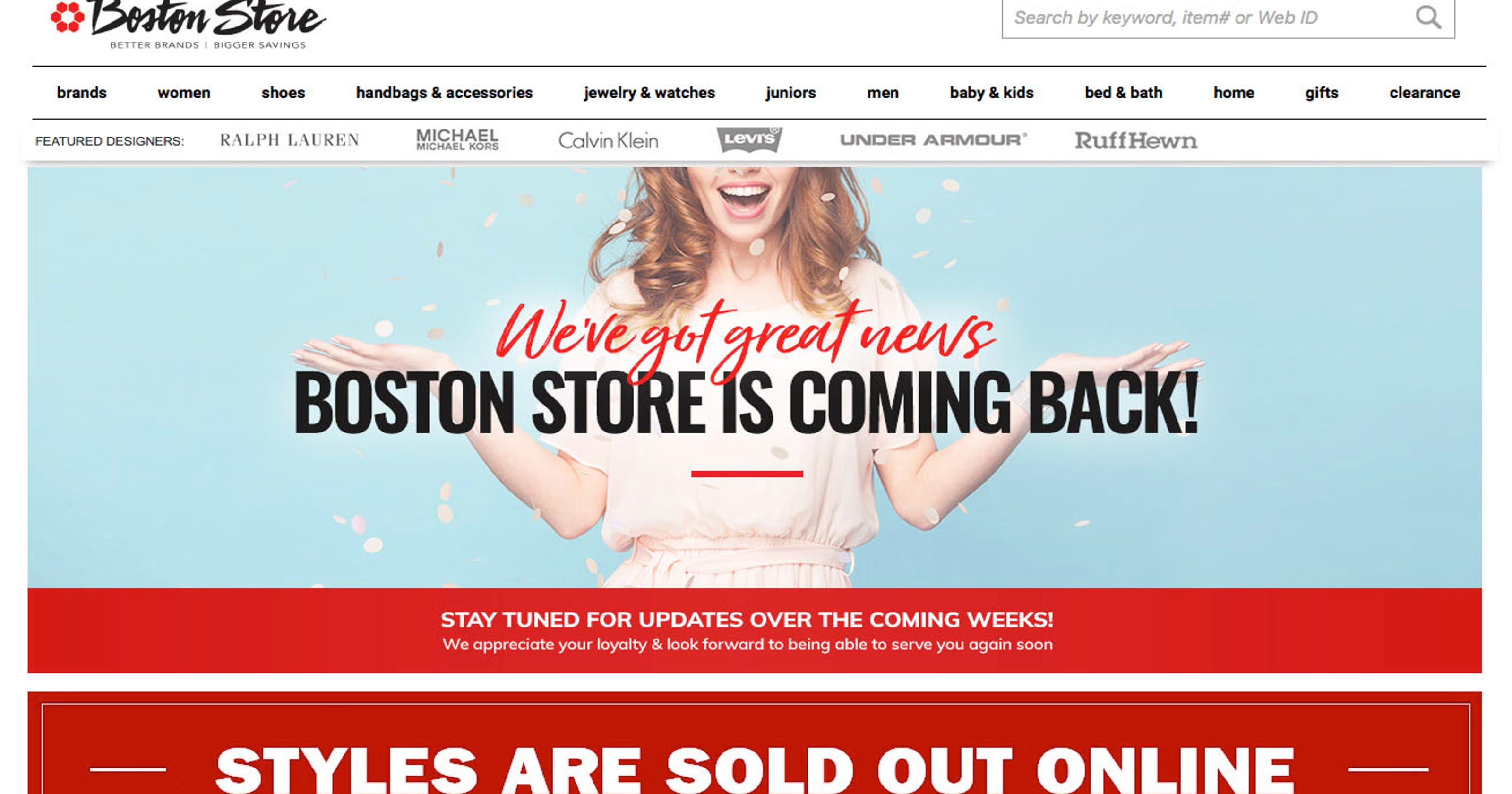Screen dimensions: 1512x794
Task: Open handbags & accessories menu
Action: pyautogui.click(x=444, y=93)
